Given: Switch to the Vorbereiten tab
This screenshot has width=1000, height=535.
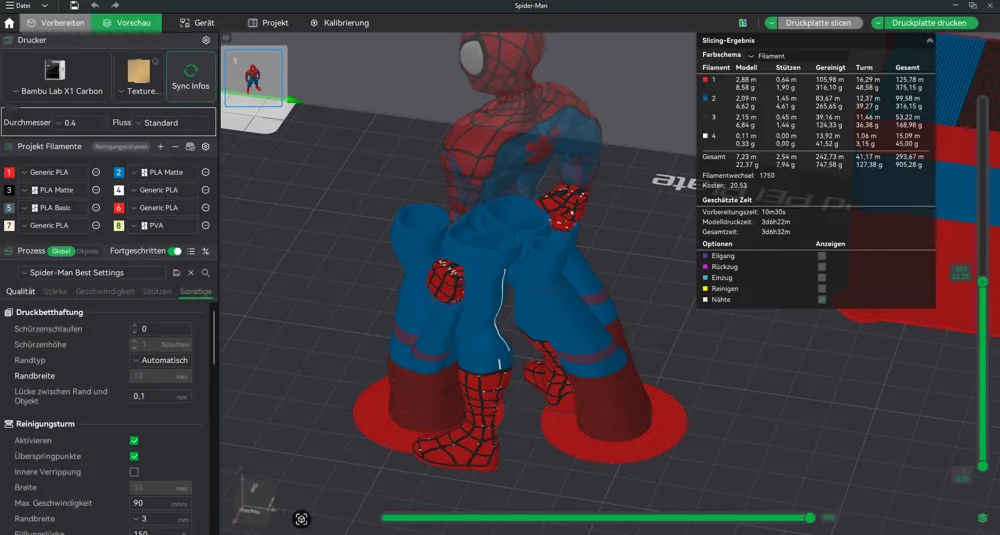Looking at the screenshot, I should [55, 23].
